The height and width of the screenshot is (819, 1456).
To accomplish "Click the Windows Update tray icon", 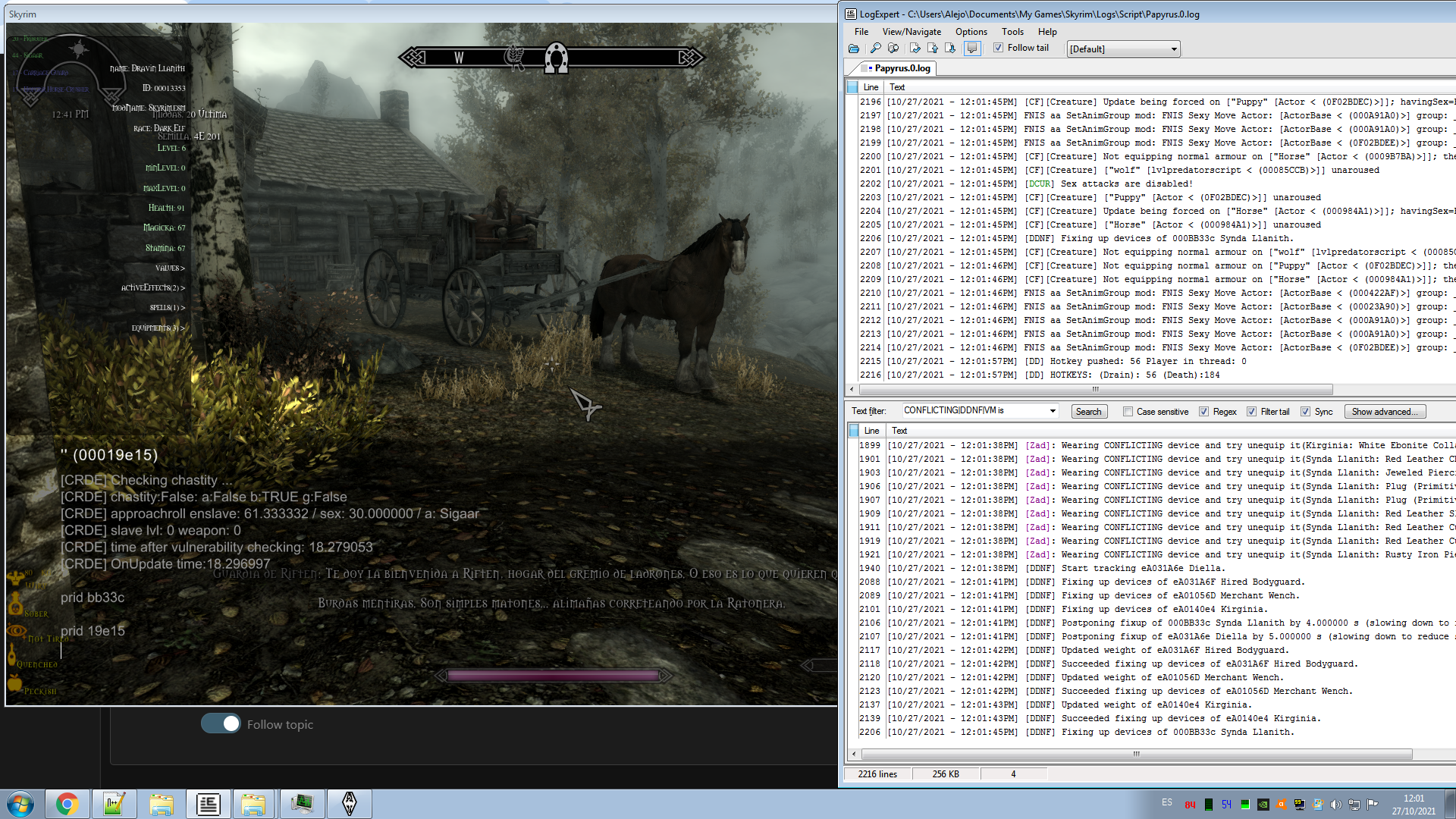I will (1318, 805).
